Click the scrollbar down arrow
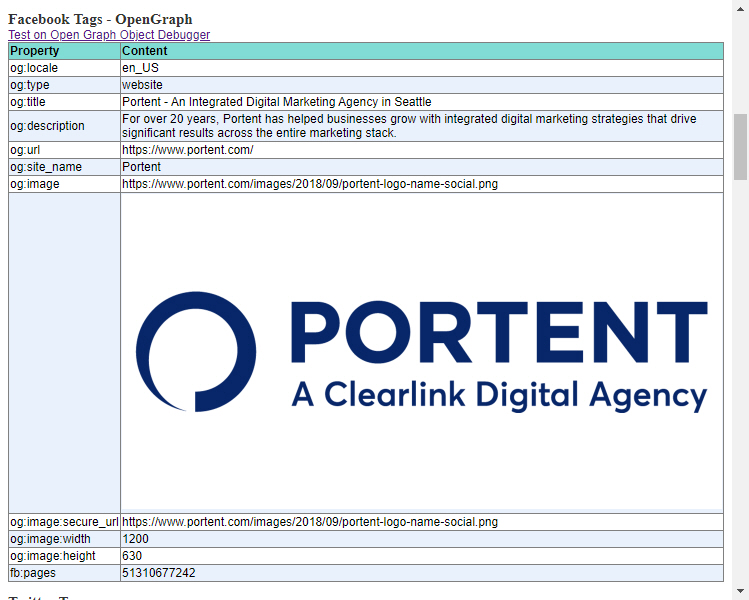Screen dimensions: 749x600 pos(740,592)
